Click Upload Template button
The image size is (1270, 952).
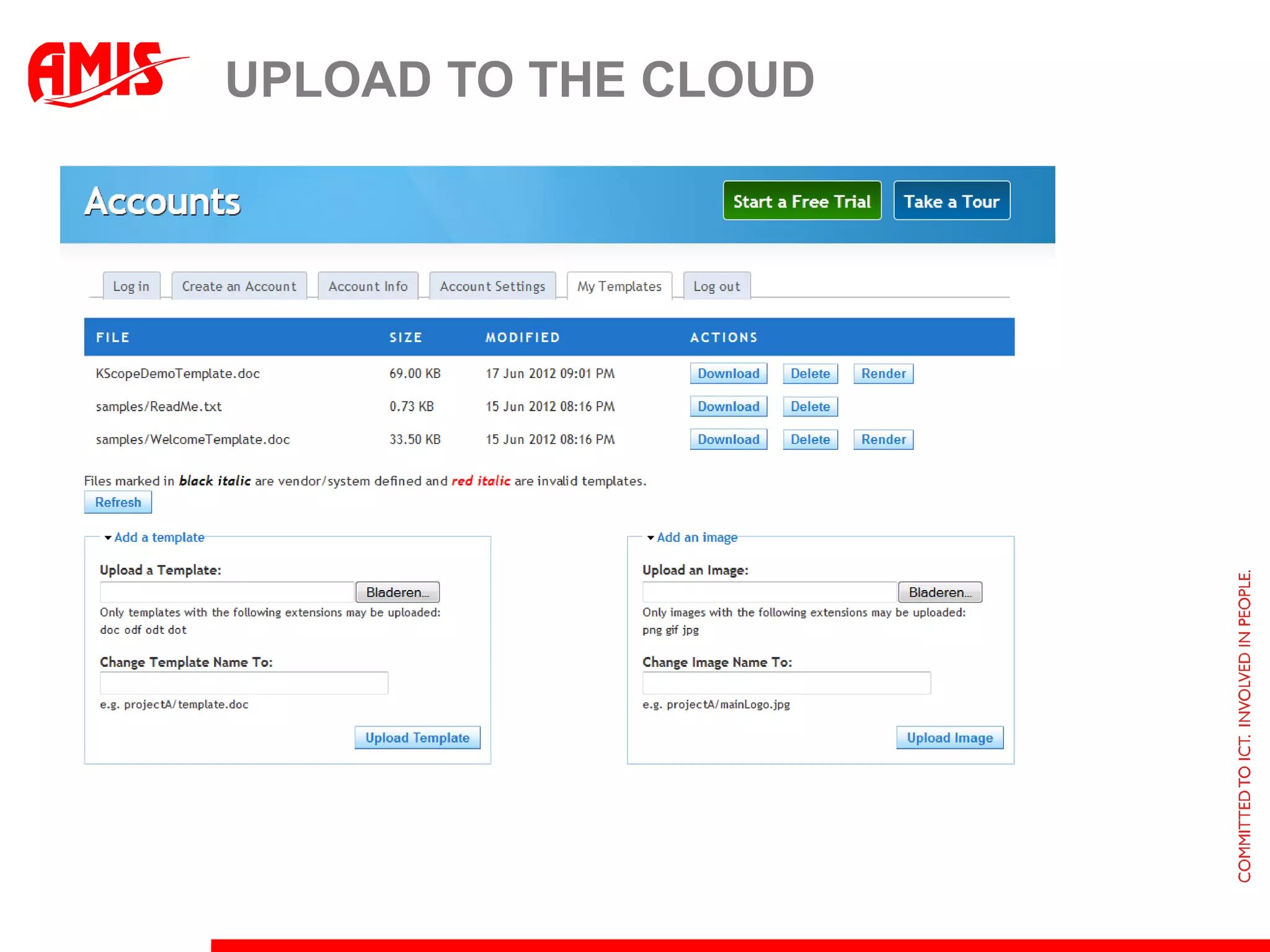(417, 738)
